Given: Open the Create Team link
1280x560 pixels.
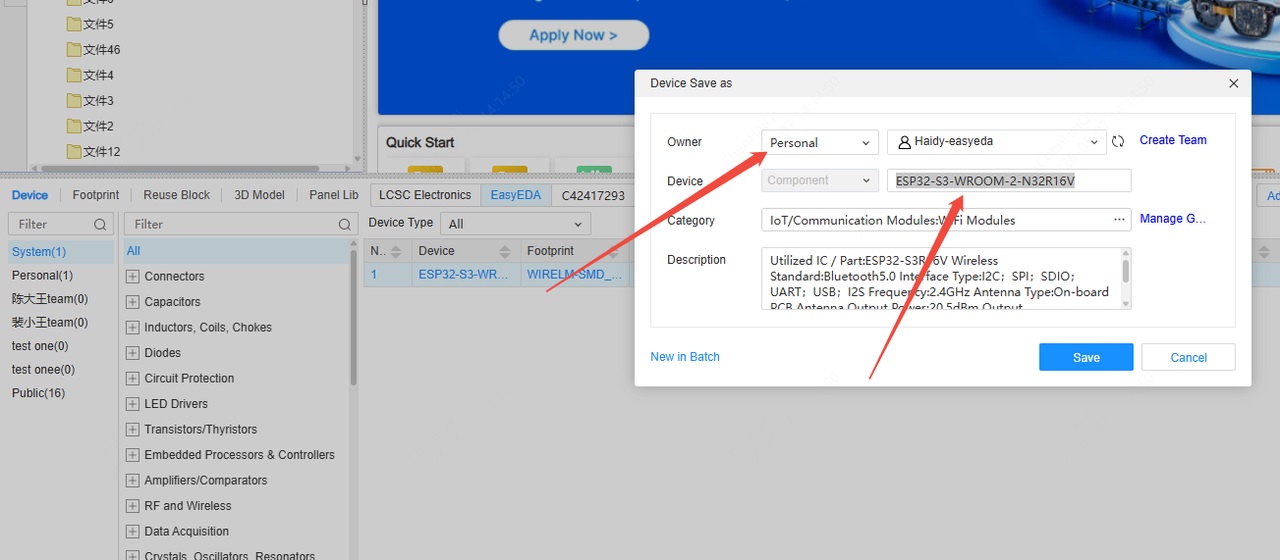Looking at the screenshot, I should (x=1173, y=140).
